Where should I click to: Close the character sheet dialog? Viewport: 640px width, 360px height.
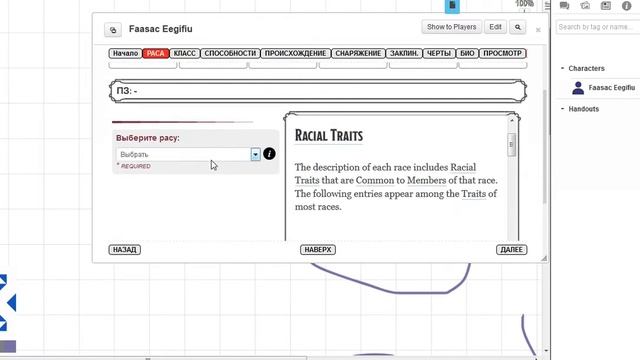538,30
